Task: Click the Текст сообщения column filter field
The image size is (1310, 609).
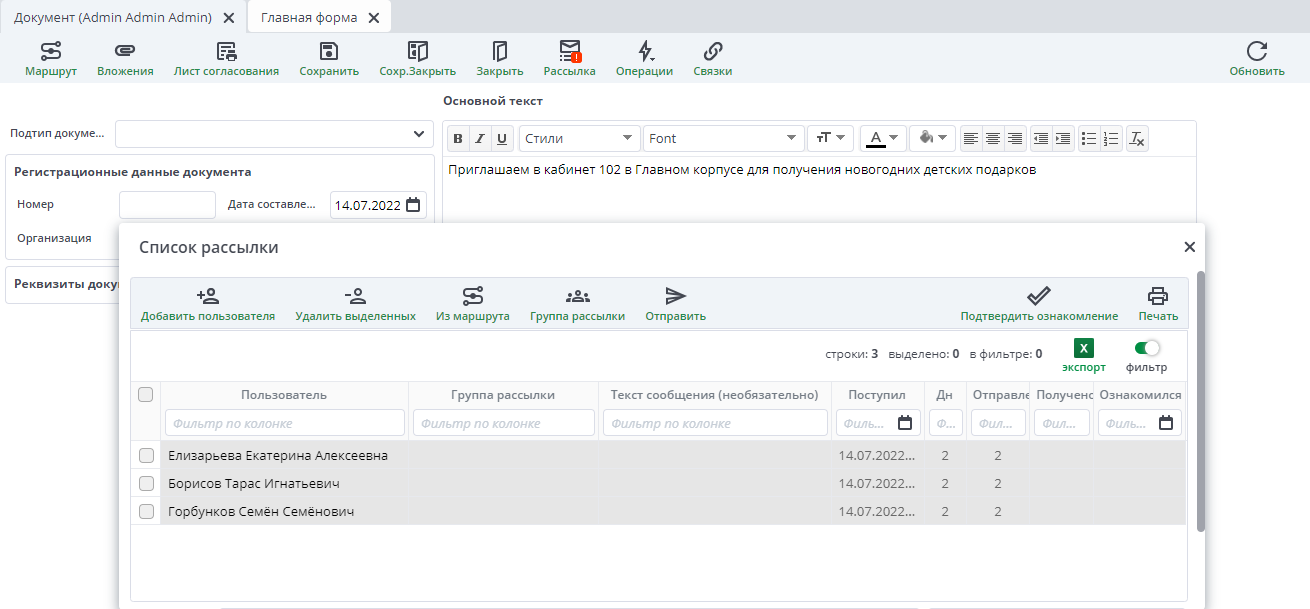Action: [x=715, y=423]
